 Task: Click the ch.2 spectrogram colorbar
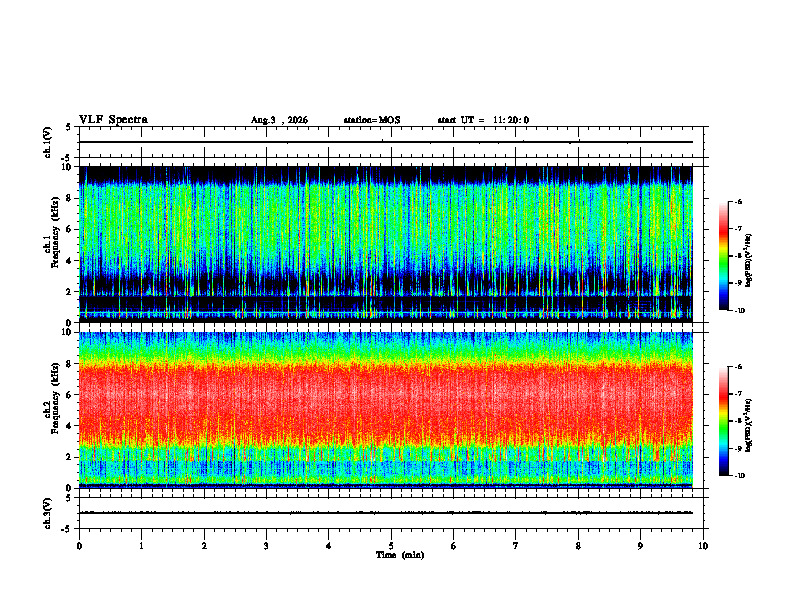click(723, 421)
